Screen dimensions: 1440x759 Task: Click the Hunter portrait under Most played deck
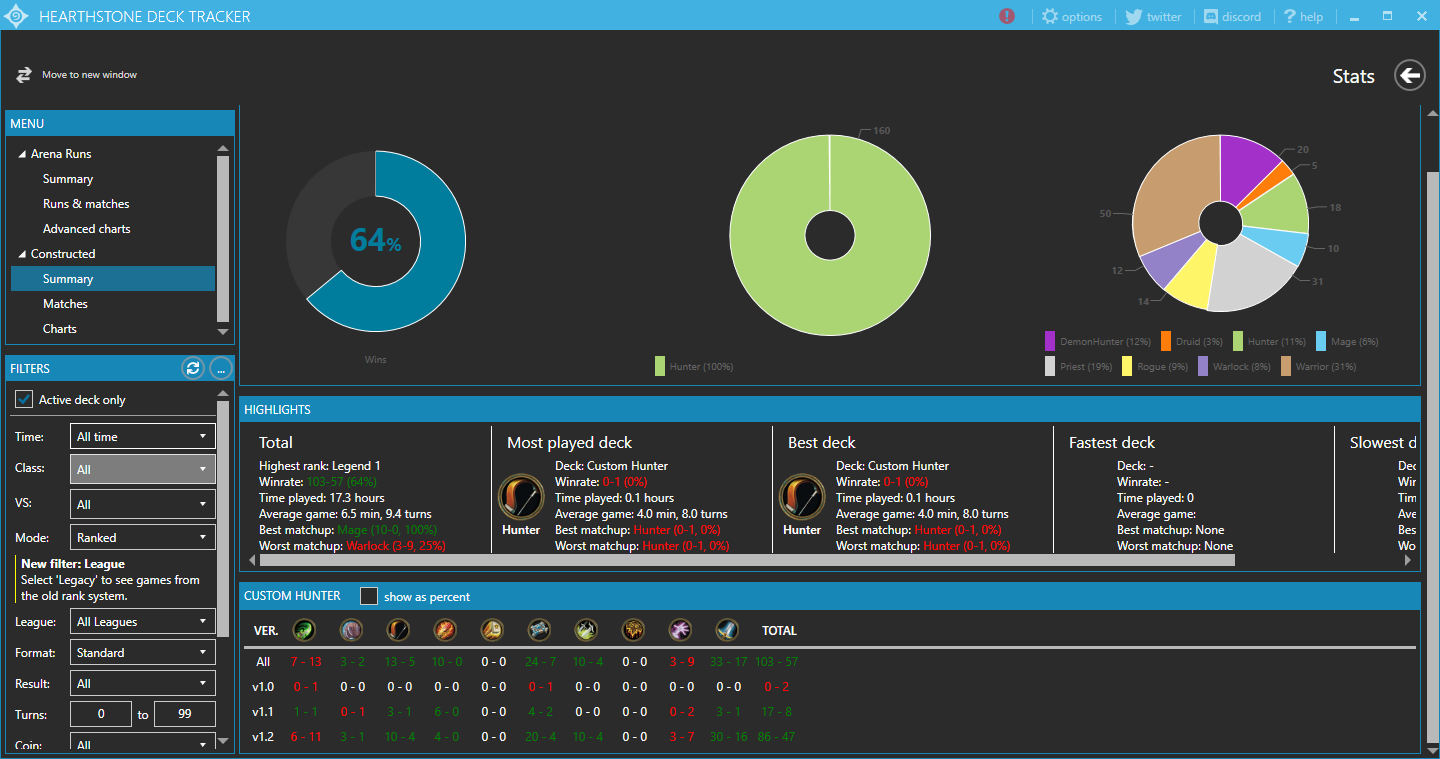point(521,497)
